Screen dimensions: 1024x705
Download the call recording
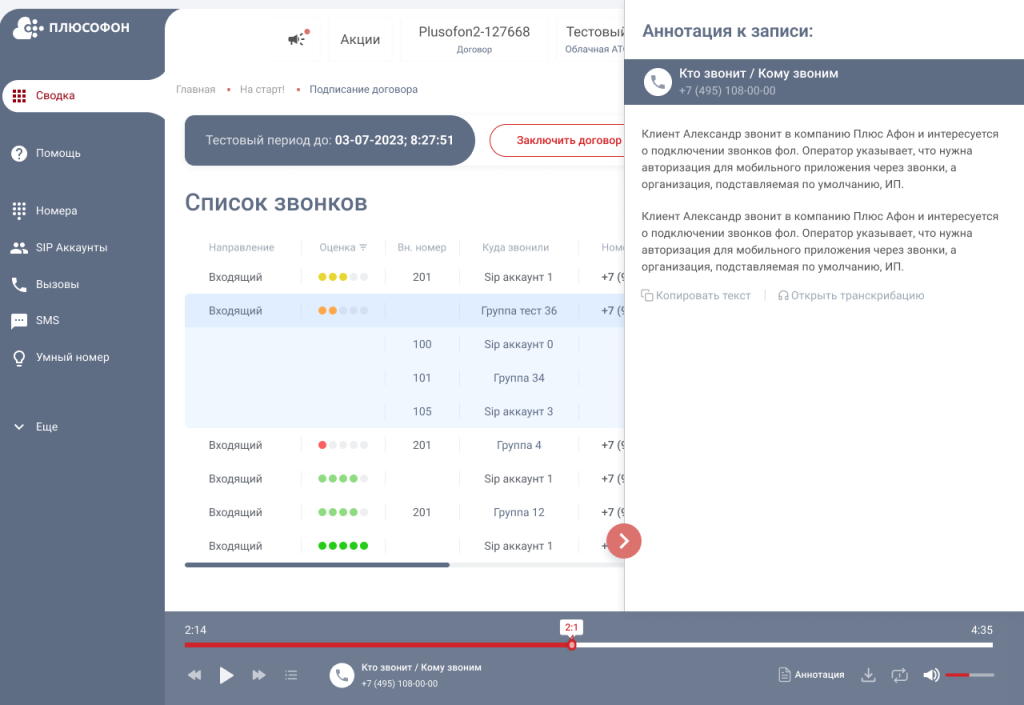(x=868, y=675)
